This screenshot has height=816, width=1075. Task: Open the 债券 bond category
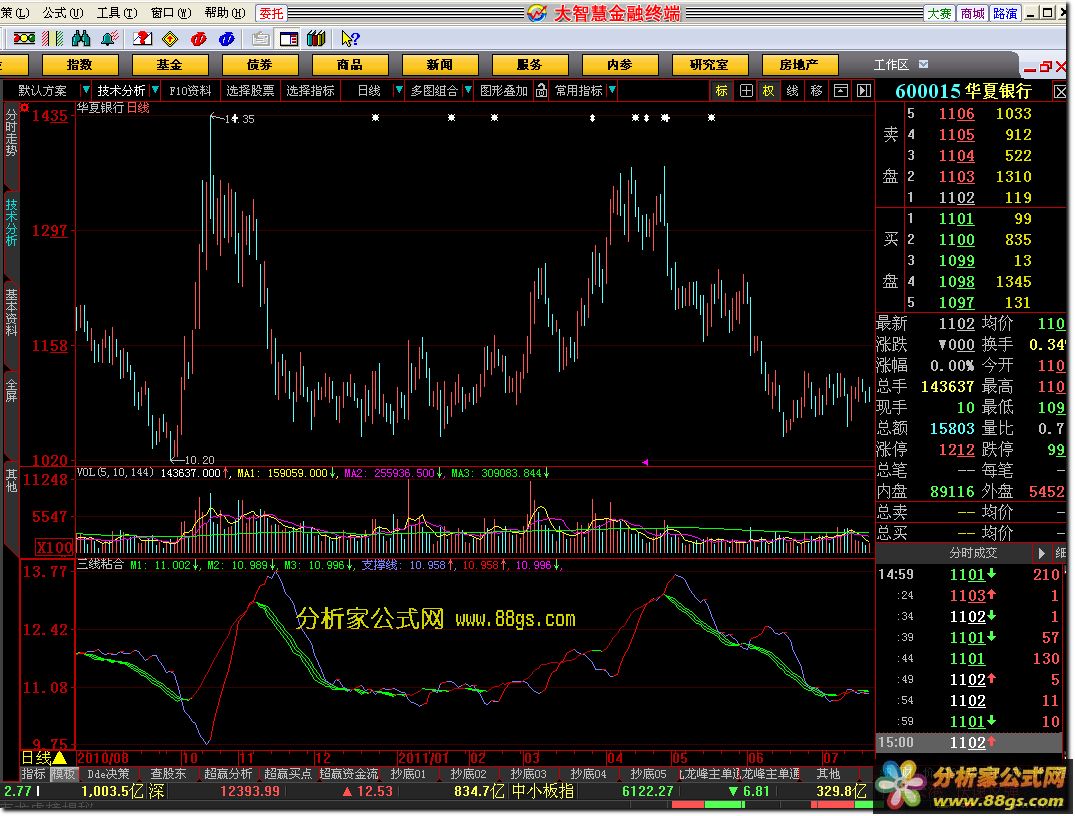[x=260, y=64]
